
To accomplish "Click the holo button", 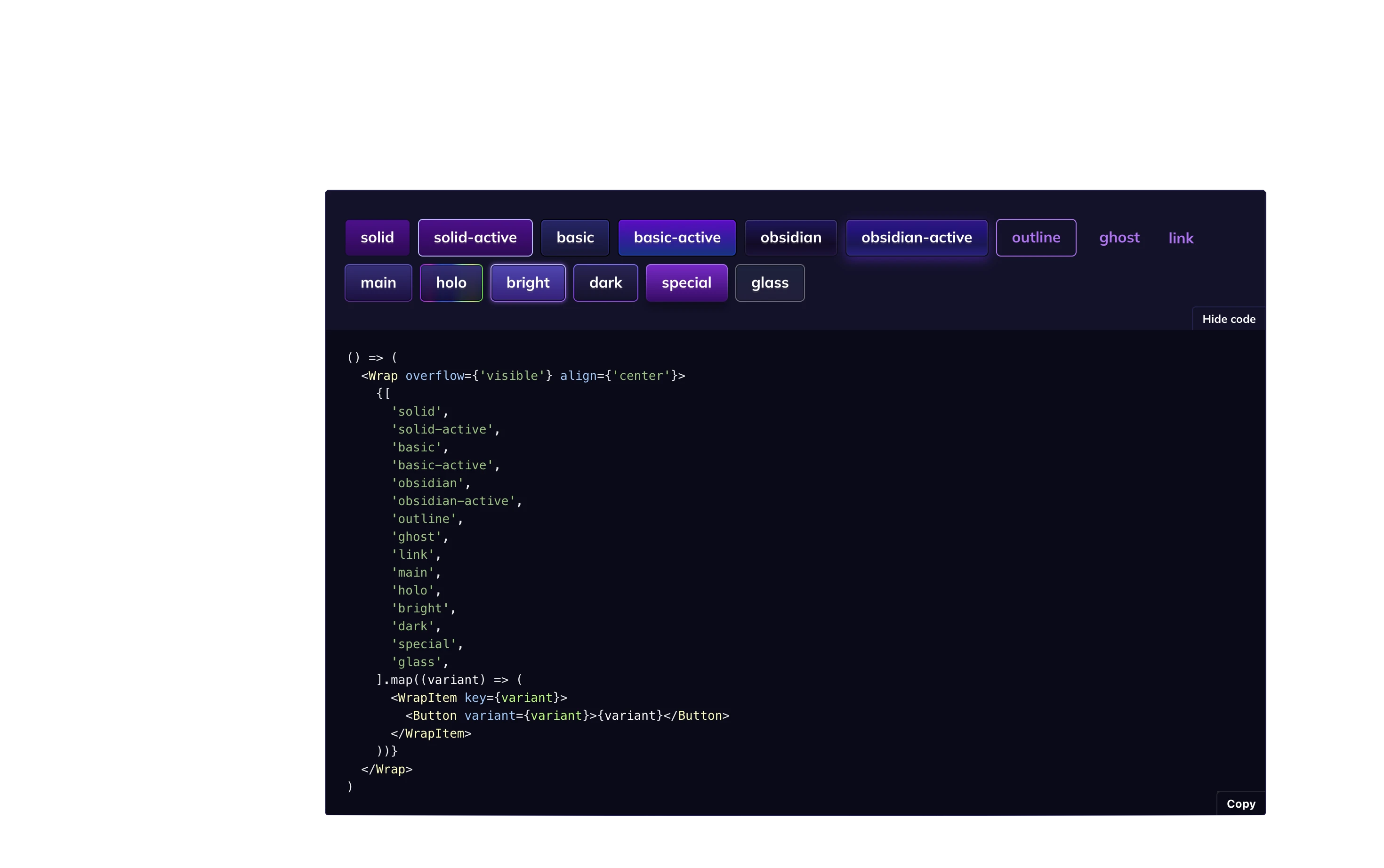I will [451, 283].
